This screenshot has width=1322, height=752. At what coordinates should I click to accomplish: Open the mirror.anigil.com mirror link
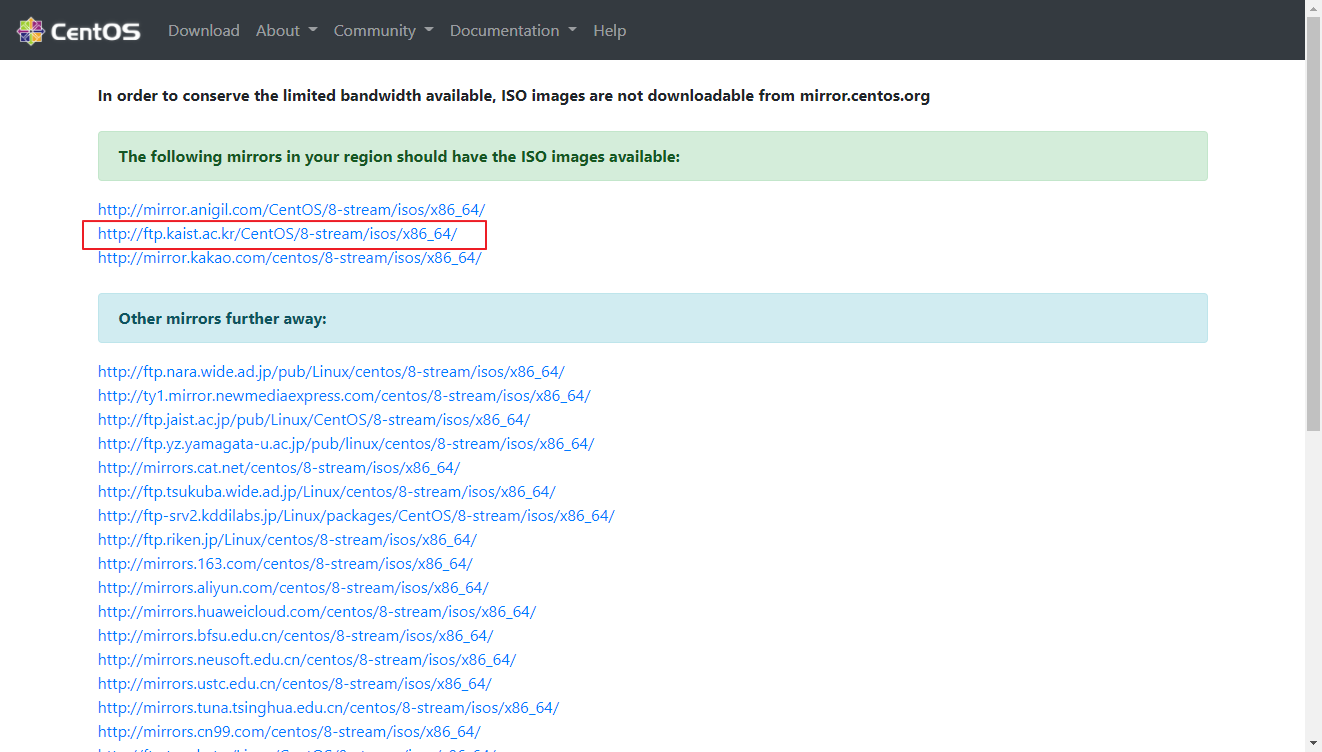(291, 210)
